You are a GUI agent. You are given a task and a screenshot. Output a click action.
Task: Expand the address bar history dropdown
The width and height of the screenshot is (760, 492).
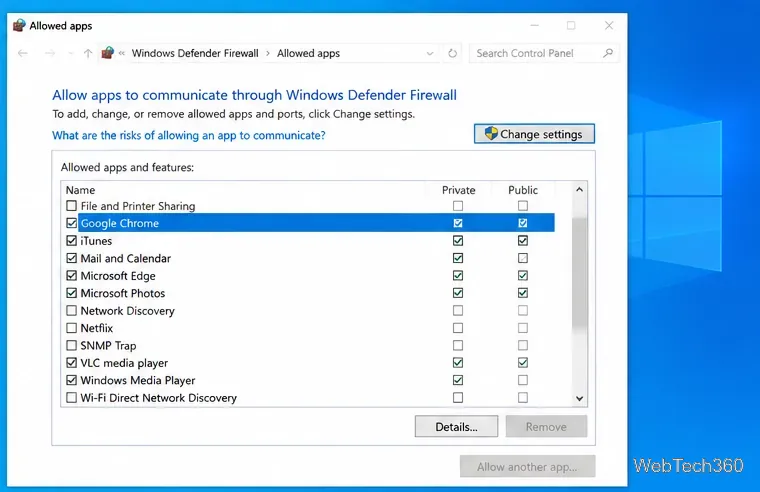coord(429,53)
